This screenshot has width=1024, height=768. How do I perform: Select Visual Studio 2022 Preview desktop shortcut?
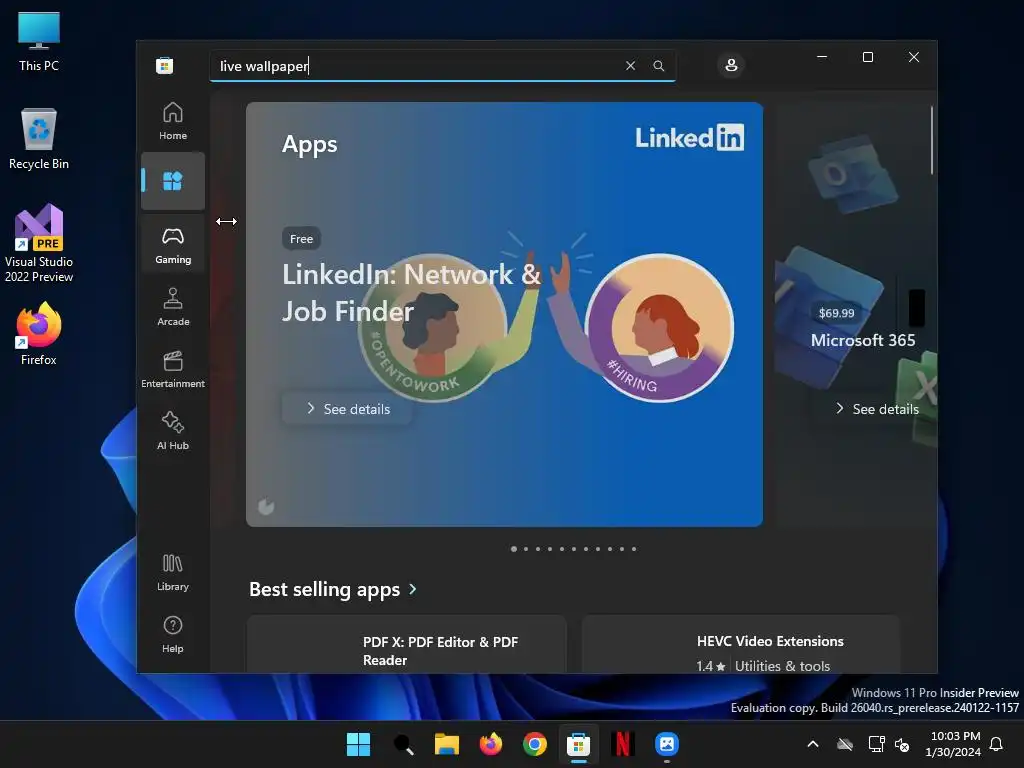coord(39,244)
